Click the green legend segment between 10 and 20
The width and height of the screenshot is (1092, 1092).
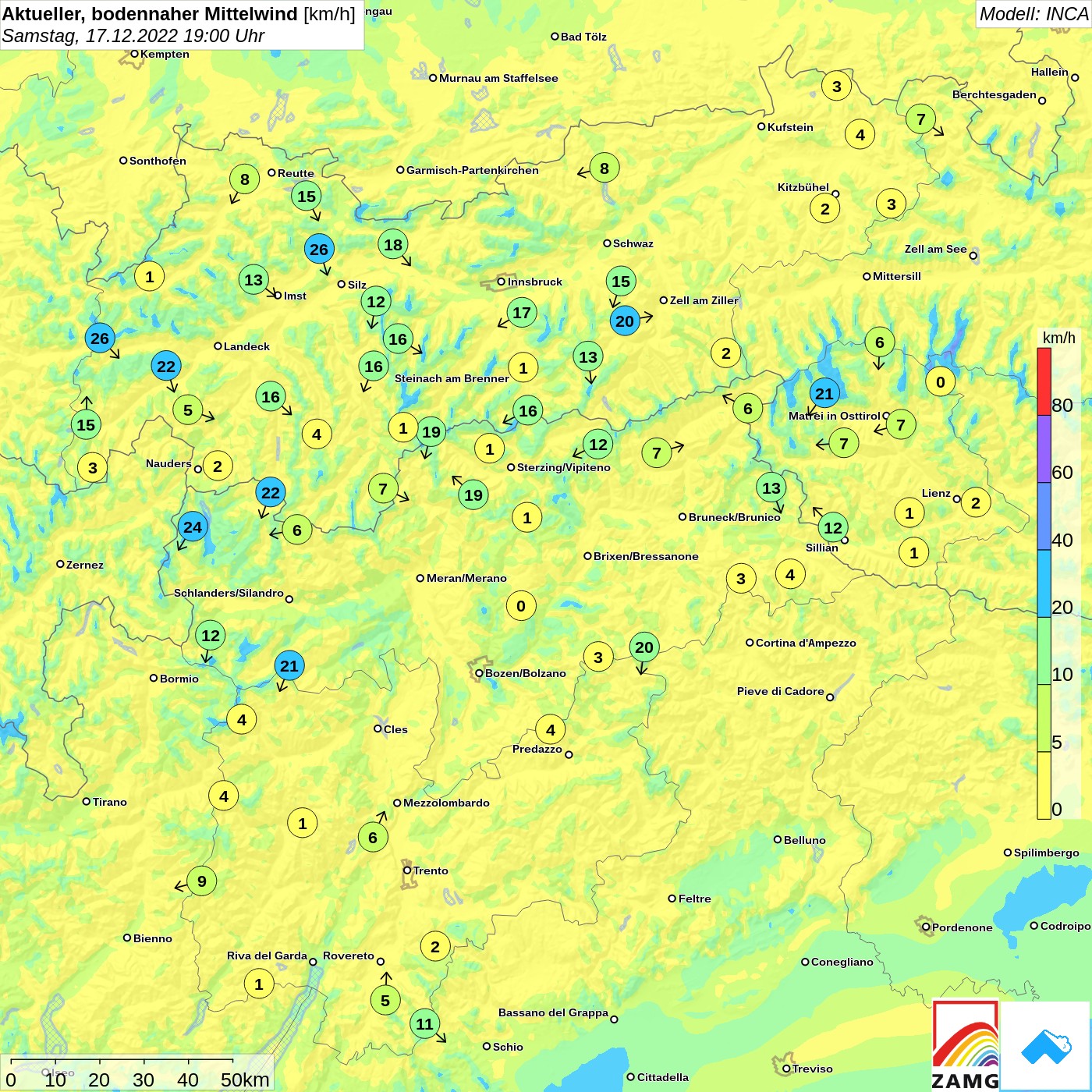(1044, 651)
